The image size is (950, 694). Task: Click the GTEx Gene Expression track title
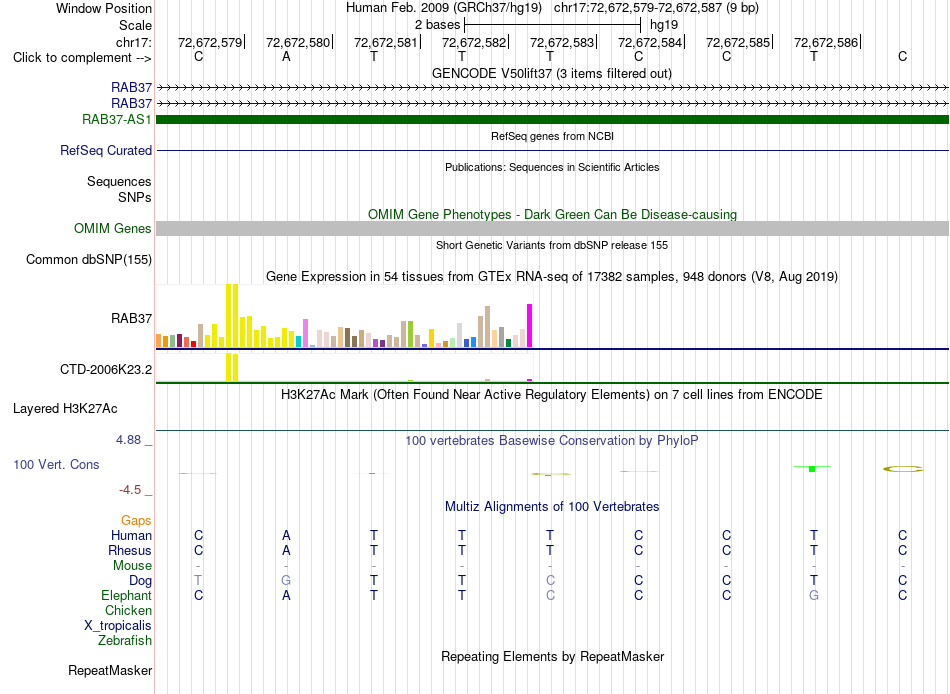(x=552, y=276)
